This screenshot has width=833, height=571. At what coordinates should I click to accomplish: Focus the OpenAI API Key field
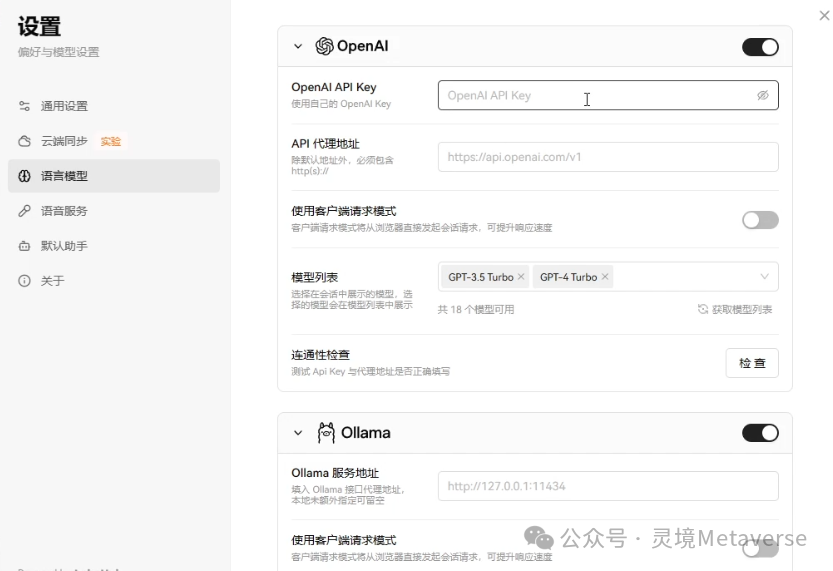(x=608, y=95)
